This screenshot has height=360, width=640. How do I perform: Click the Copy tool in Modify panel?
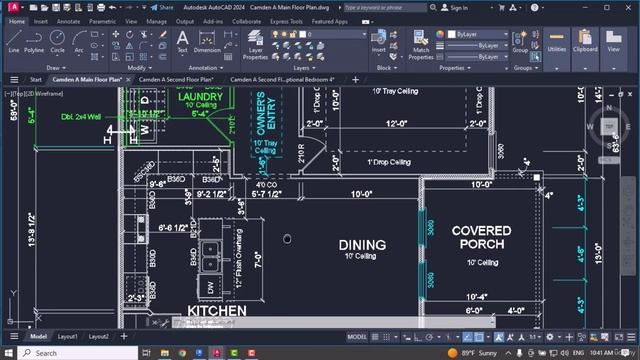(x=116, y=46)
